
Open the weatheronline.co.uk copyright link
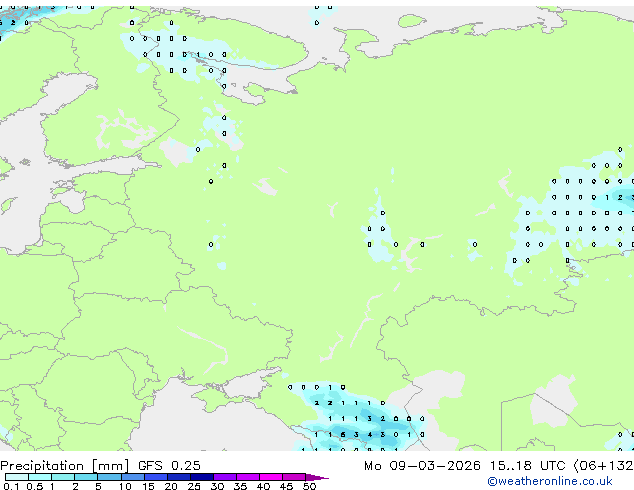point(550,481)
